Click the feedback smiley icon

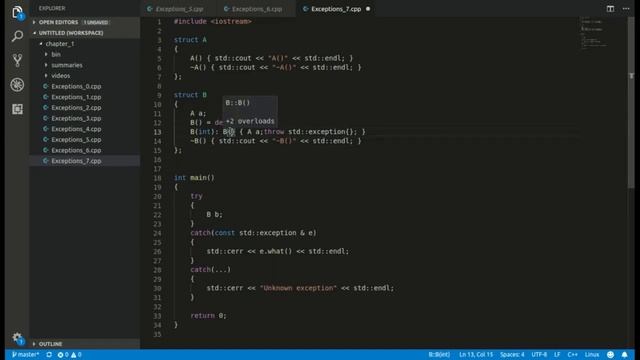(611, 355)
